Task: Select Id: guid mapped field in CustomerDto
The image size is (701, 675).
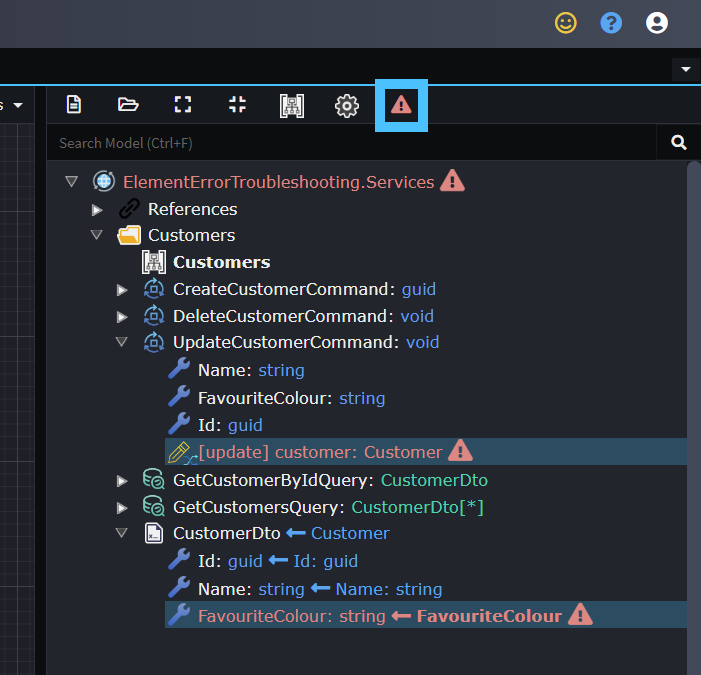Action: point(278,561)
